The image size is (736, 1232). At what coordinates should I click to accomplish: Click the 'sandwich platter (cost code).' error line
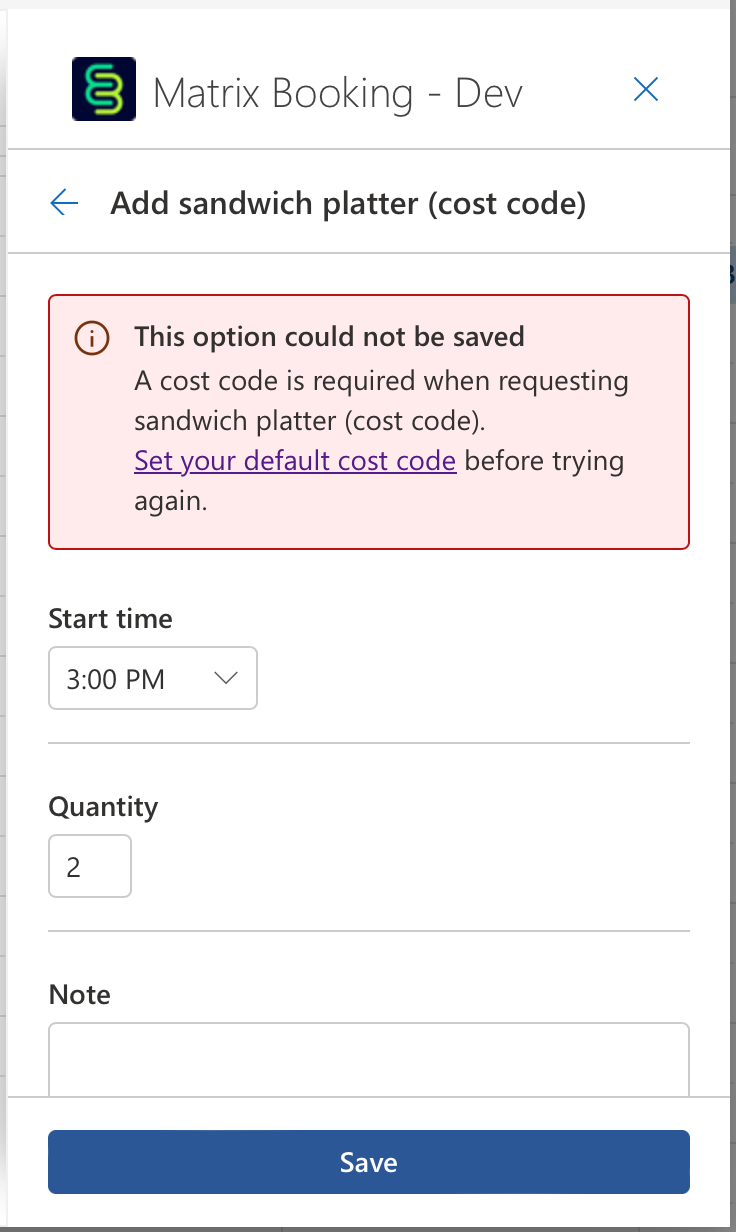[310, 421]
